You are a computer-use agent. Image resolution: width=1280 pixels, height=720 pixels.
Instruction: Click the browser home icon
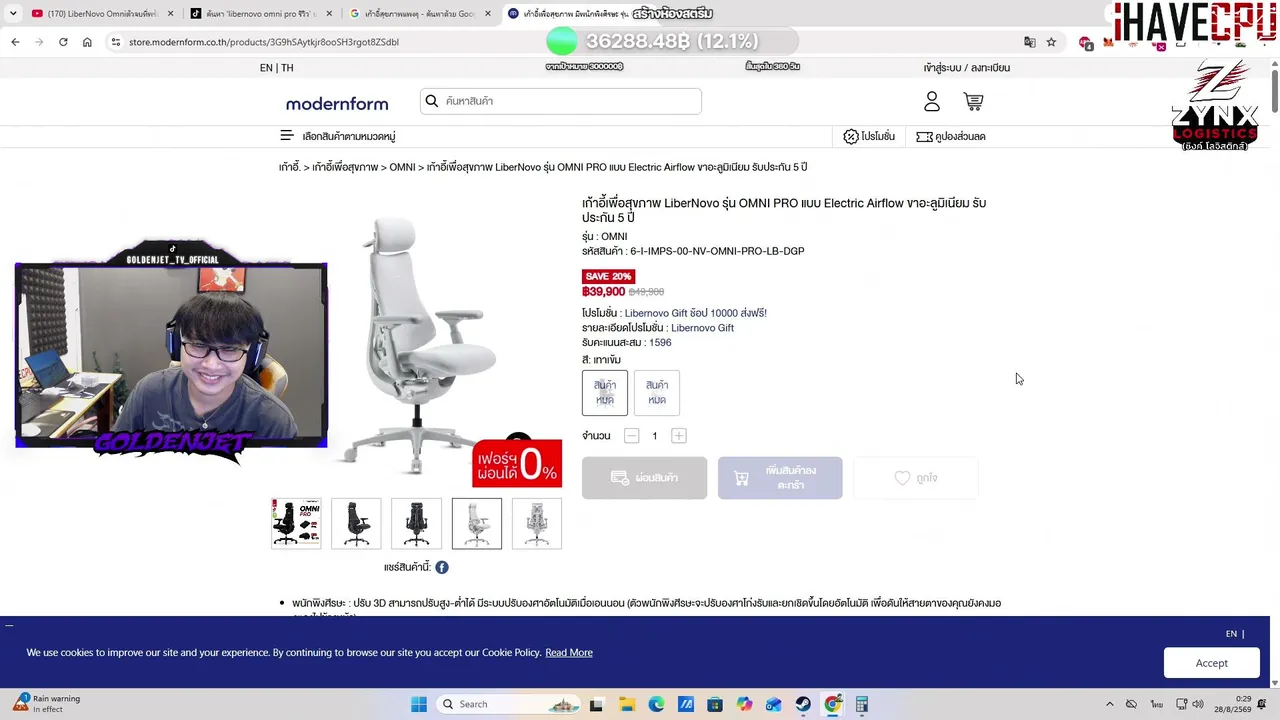coord(87,42)
